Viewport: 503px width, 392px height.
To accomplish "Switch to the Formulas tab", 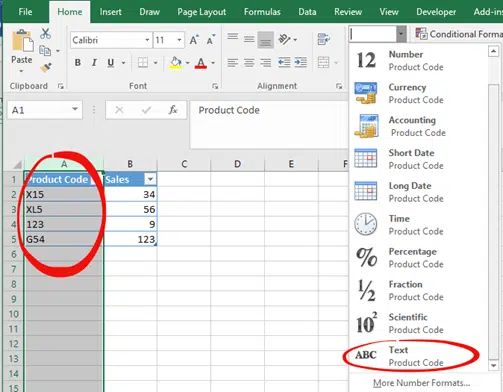I will (262, 12).
